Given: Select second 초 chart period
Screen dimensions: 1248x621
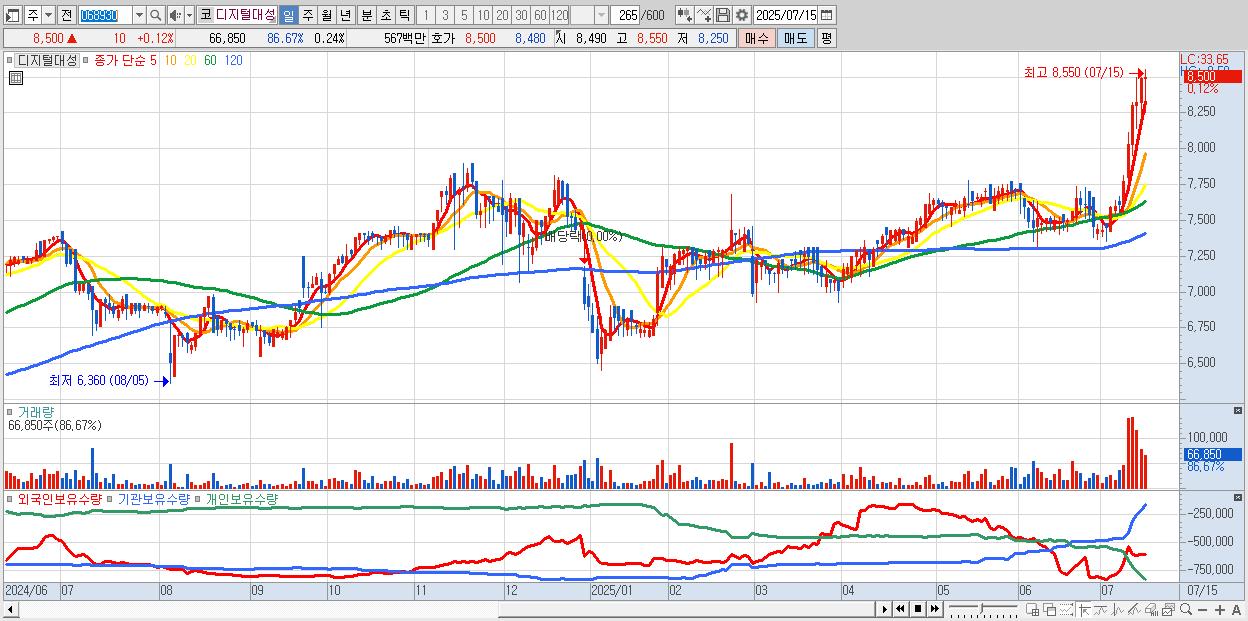Looking at the screenshot, I should click(x=386, y=16).
